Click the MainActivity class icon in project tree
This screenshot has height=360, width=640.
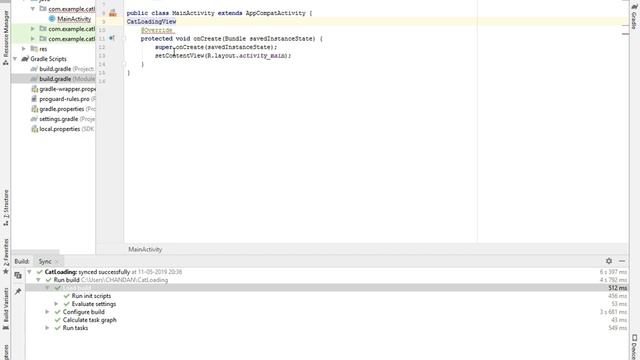pyautogui.click(x=52, y=19)
